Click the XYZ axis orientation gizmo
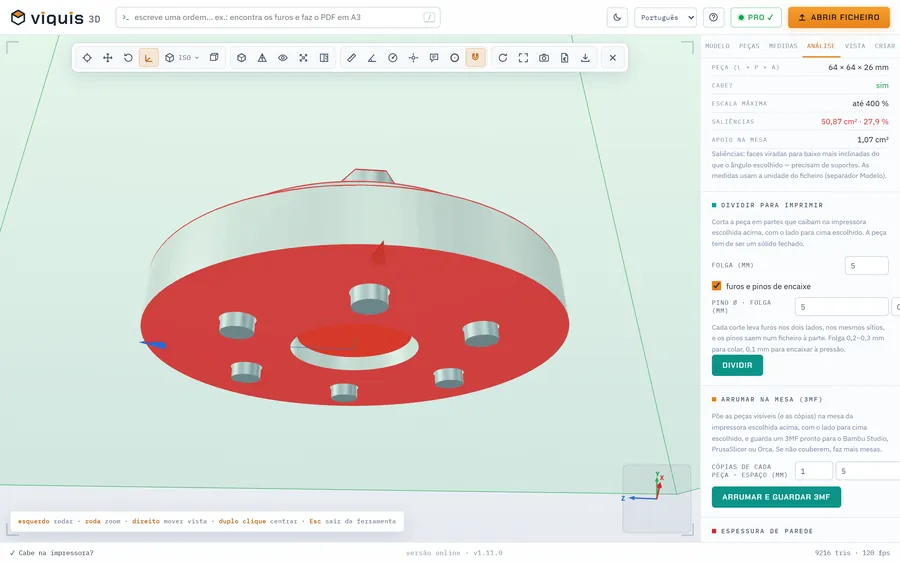This screenshot has height=562, width=900. click(657, 499)
